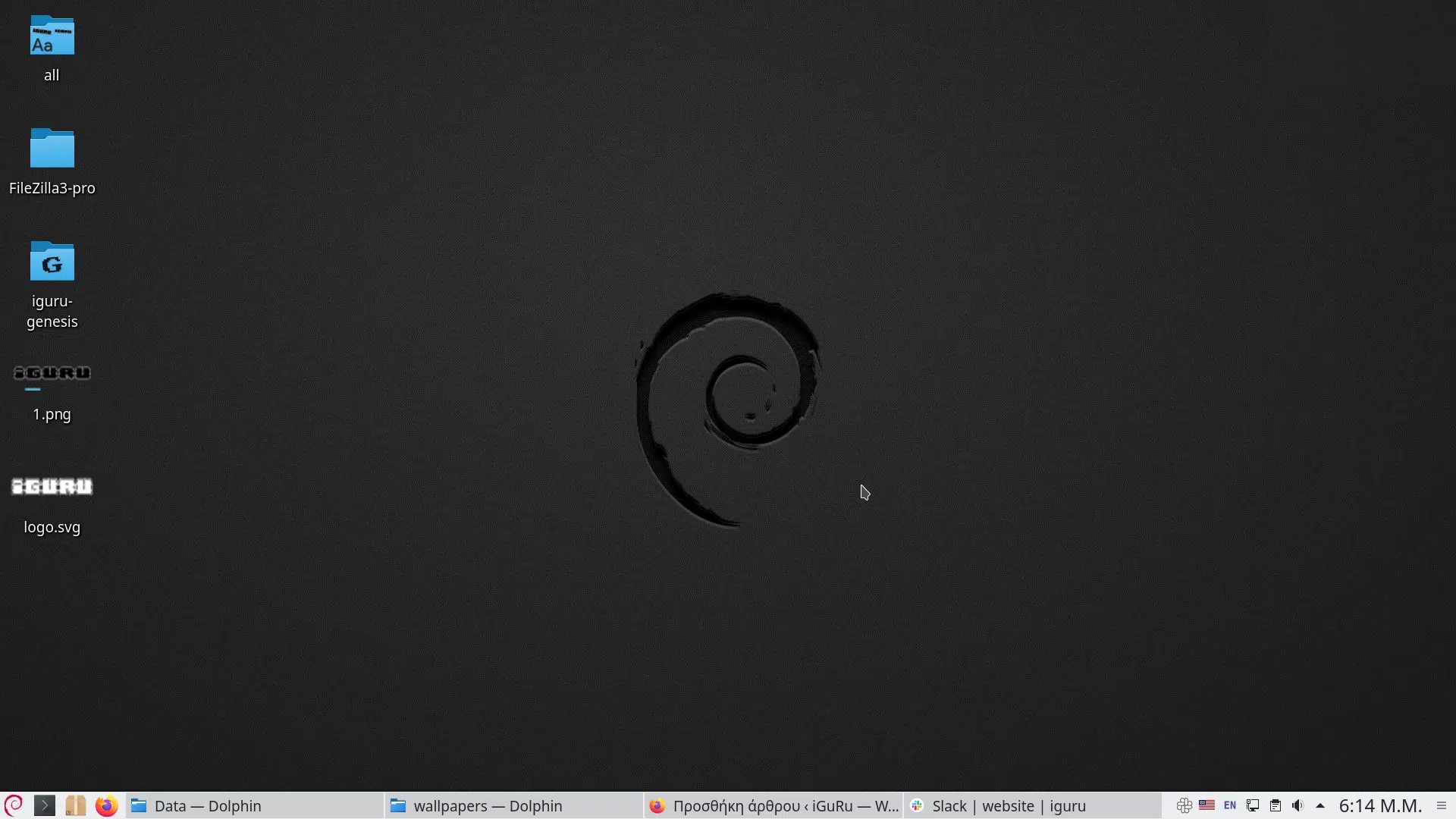Select the FileZilla3-pro folder on desktop

click(52, 162)
